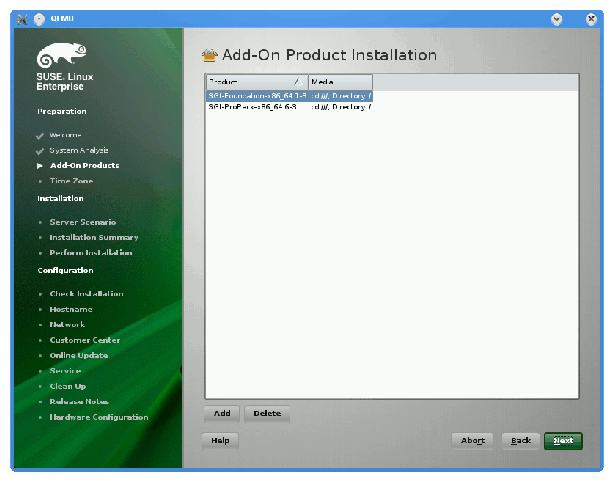Image resolution: width=614 pixels, height=482 pixels.
Task: Proceed with the Next button
Action: point(563,441)
